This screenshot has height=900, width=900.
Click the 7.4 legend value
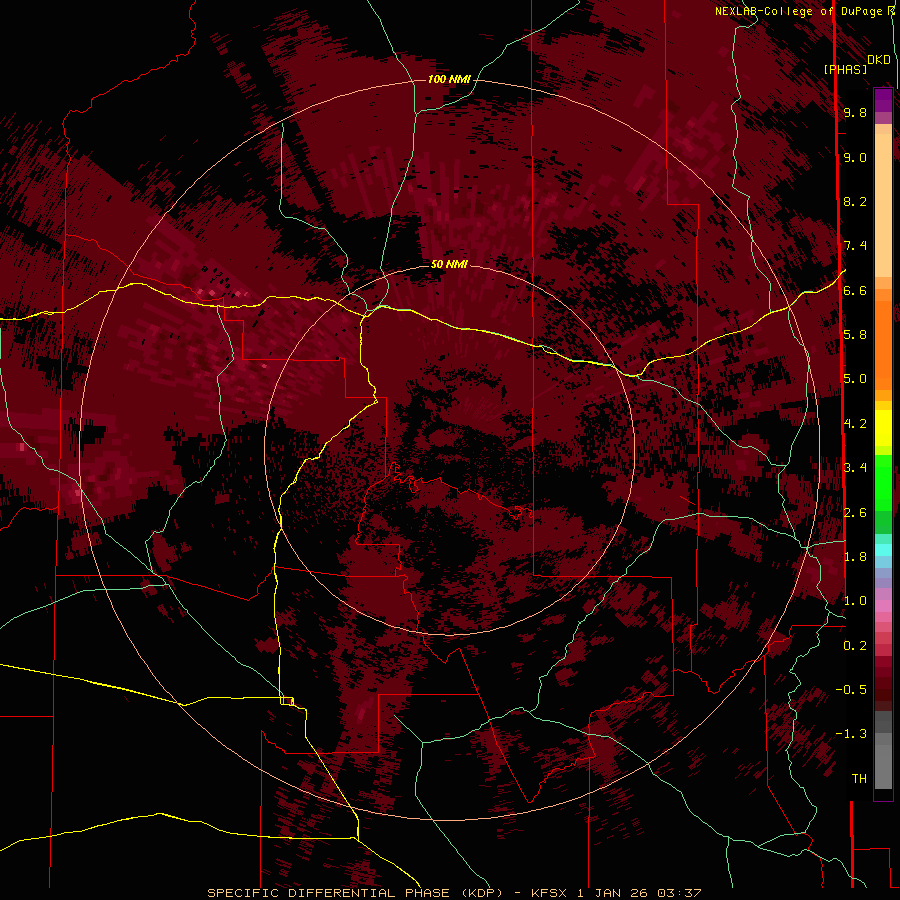[x=855, y=246]
